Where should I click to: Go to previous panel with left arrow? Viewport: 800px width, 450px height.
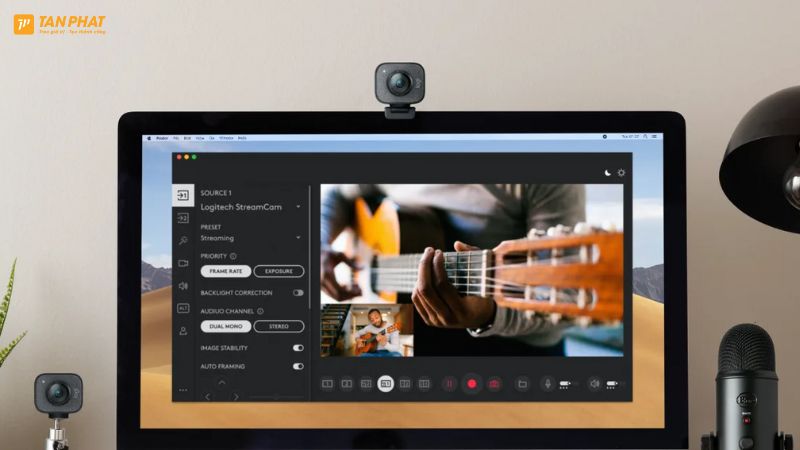click(208, 396)
